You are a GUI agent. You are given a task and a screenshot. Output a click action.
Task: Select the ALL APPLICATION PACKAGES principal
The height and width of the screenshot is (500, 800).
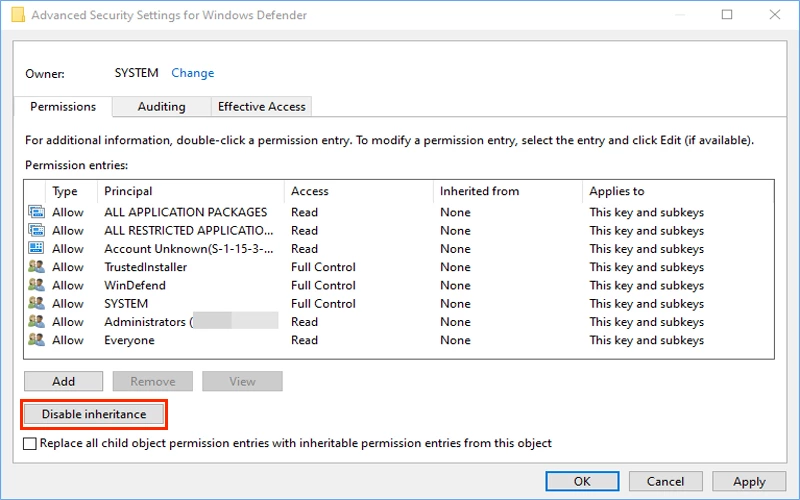pos(186,212)
